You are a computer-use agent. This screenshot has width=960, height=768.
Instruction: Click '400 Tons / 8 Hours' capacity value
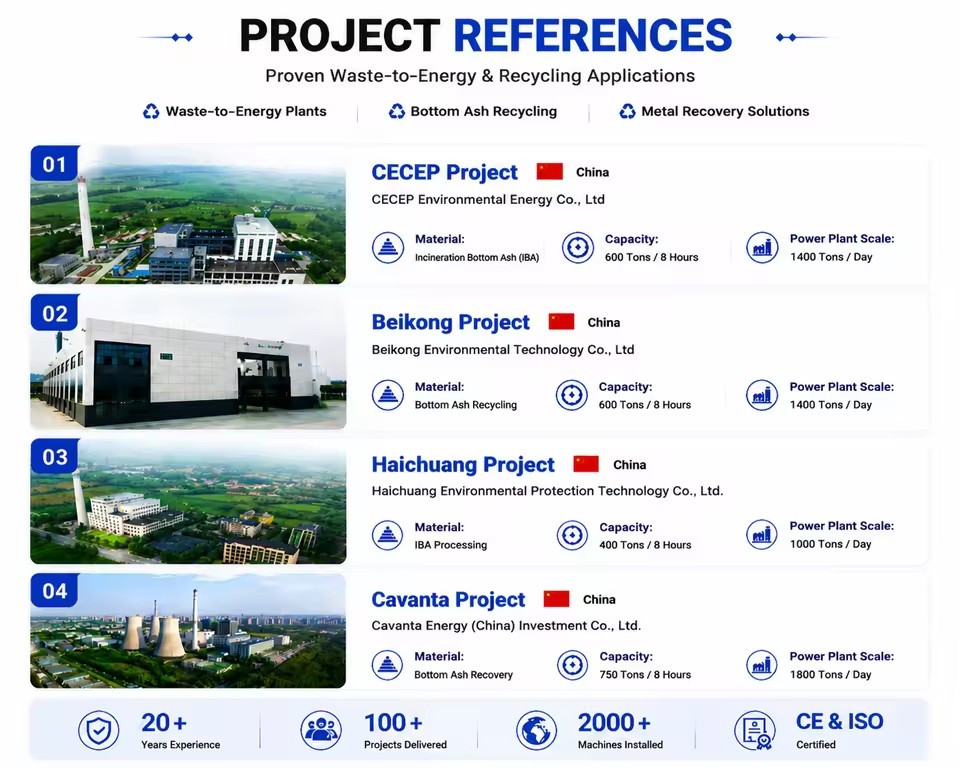(x=645, y=545)
